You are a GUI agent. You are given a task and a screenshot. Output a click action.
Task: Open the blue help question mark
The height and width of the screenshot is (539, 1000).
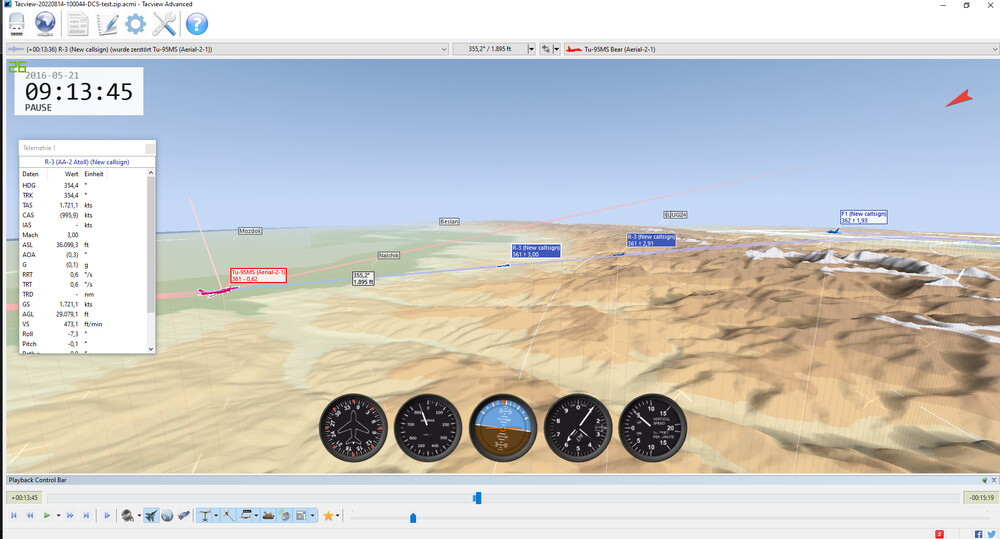(x=196, y=24)
